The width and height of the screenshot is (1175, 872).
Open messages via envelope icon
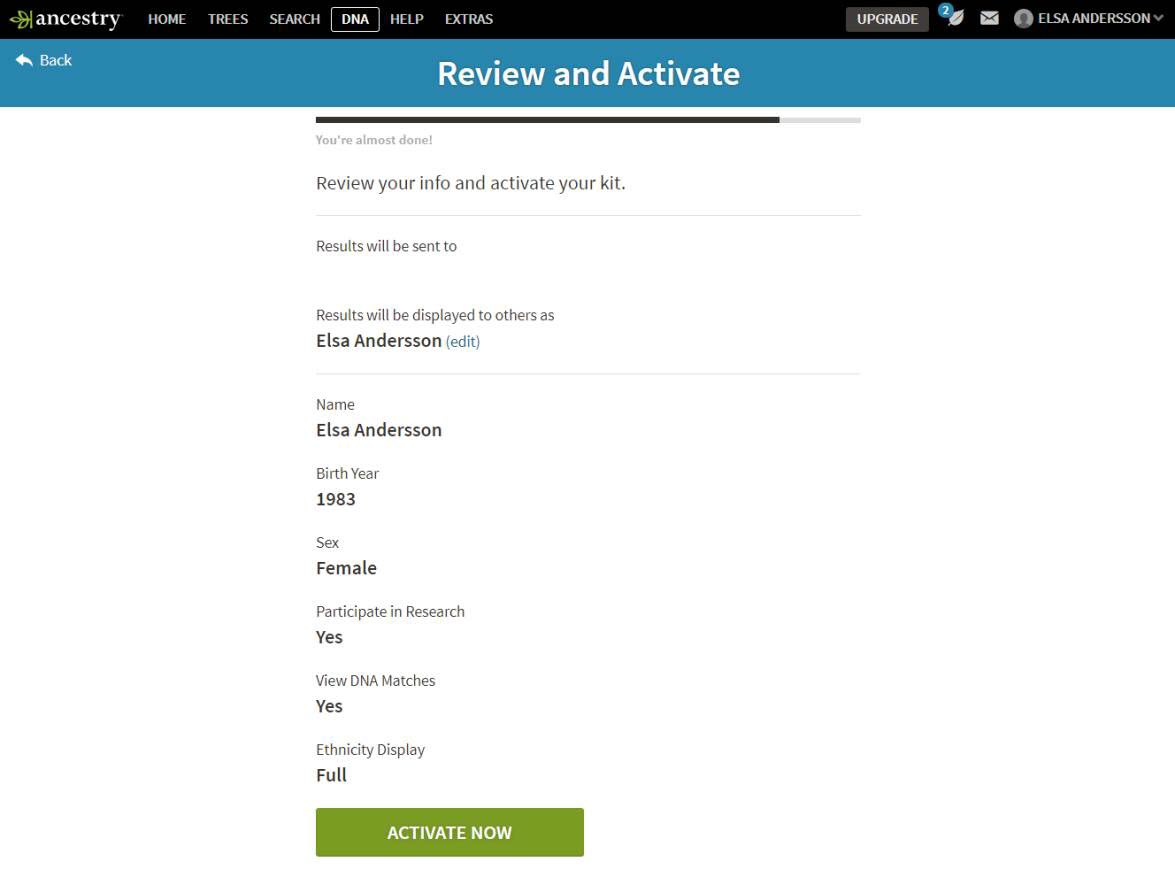[x=989, y=18]
